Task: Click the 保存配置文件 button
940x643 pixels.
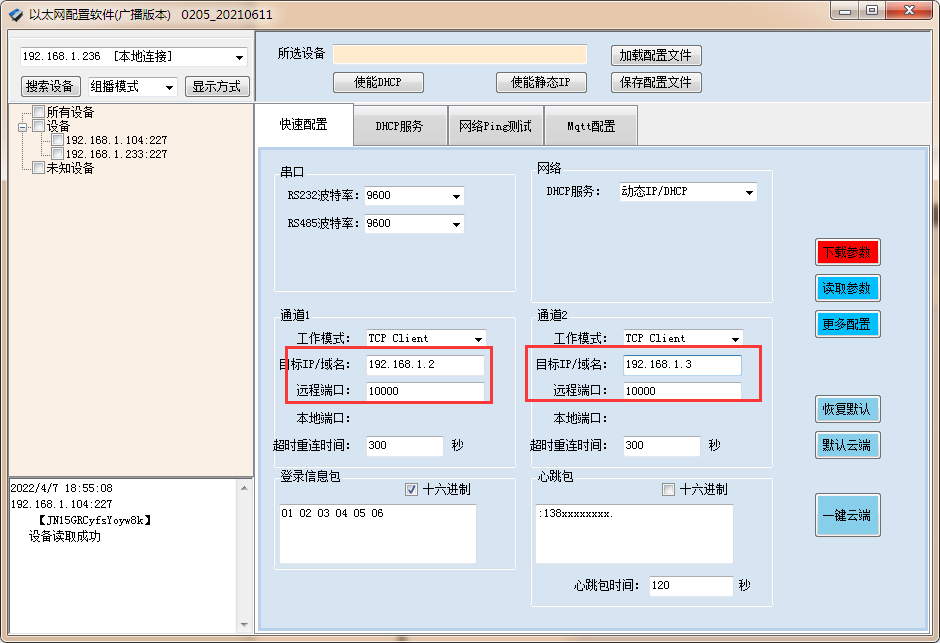Action: [x=655, y=82]
